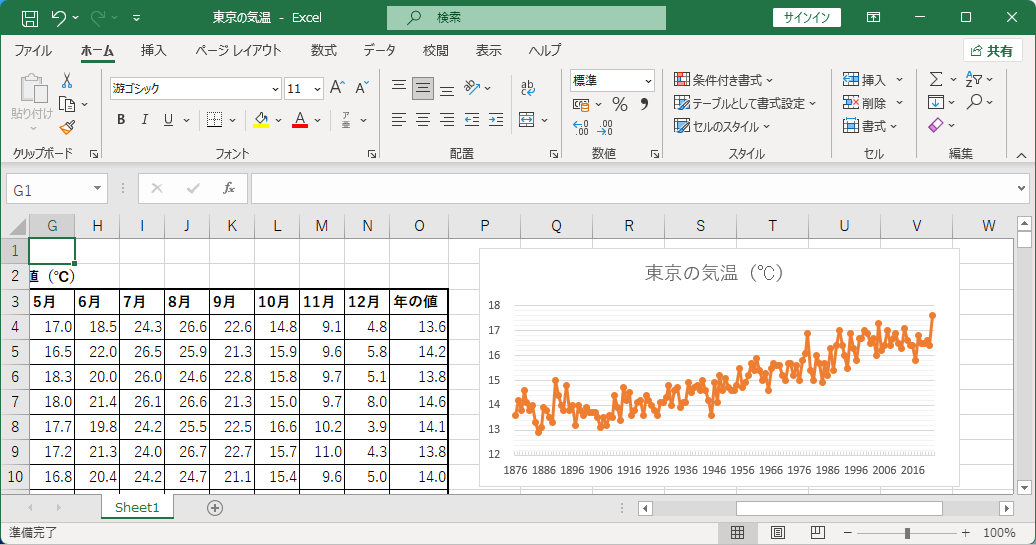Image resolution: width=1036 pixels, height=545 pixels.
Task: Insert function using the fx icon
Action: (x=229, y=189)
